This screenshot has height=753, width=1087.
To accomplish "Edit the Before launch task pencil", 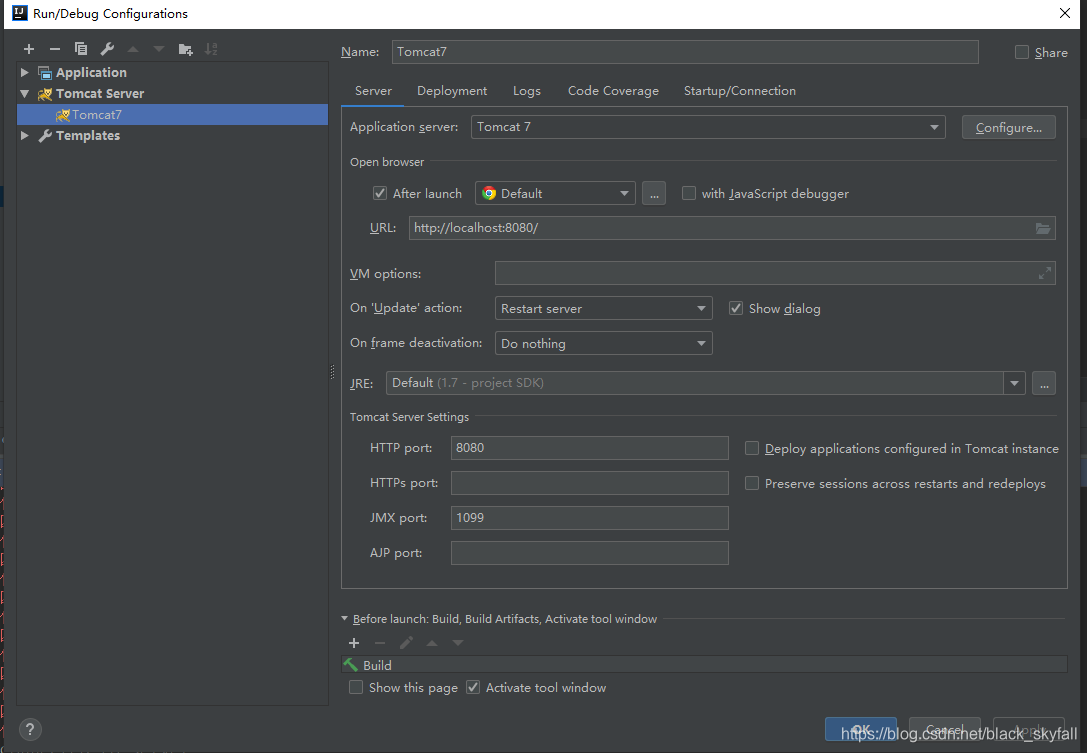I will (x=406, y=643).
